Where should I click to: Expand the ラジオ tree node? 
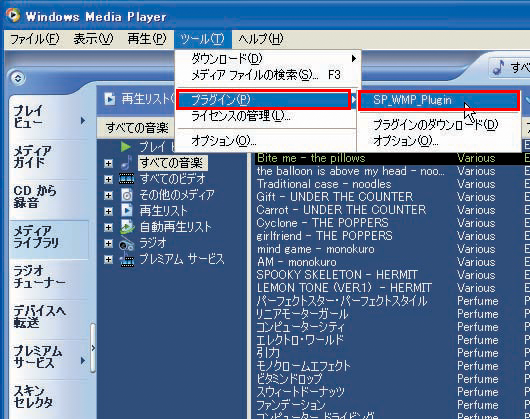[x=108, y=243]
